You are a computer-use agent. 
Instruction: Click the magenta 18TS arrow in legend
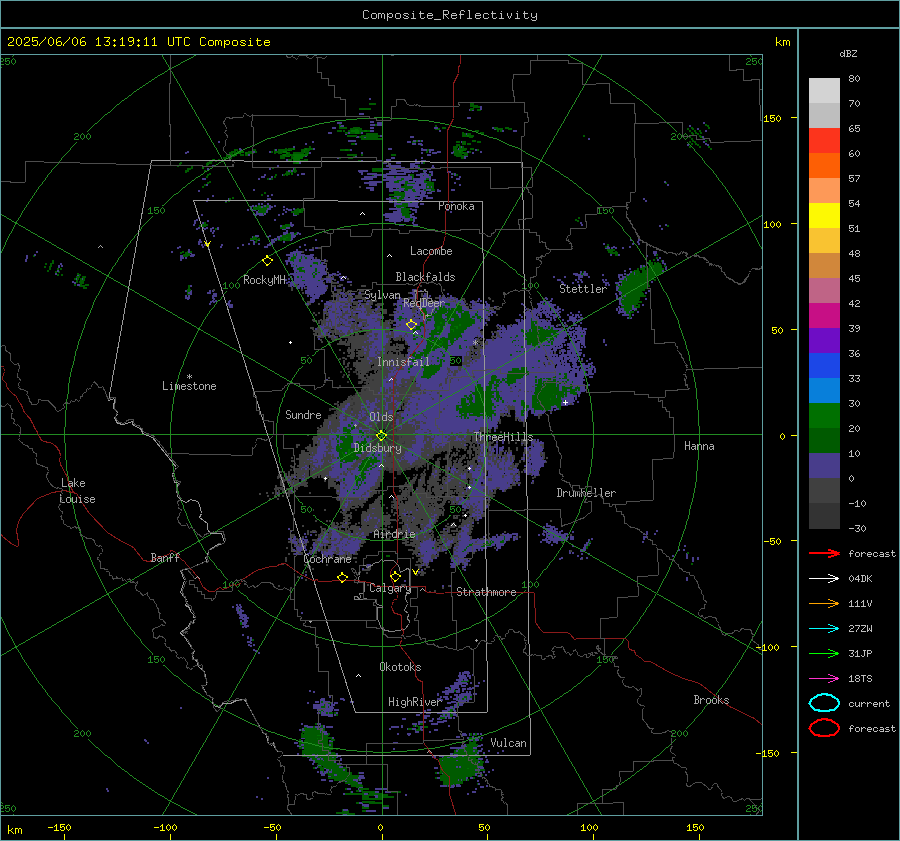tap(824, 679)
